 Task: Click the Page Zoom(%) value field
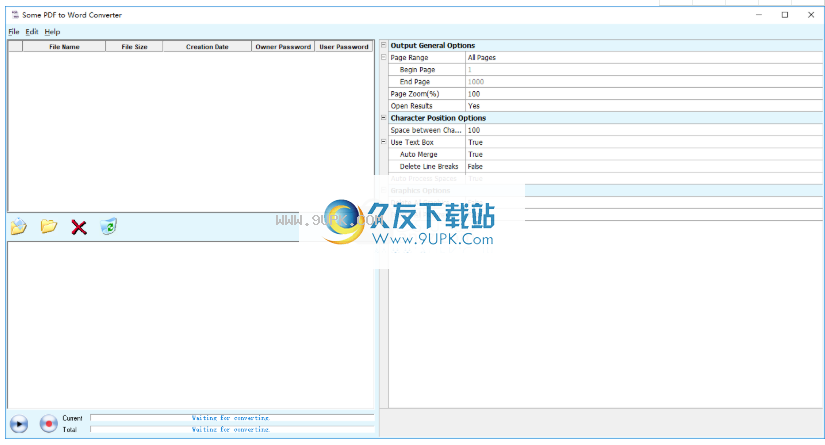pyautogui.click(x=644, y=94)
